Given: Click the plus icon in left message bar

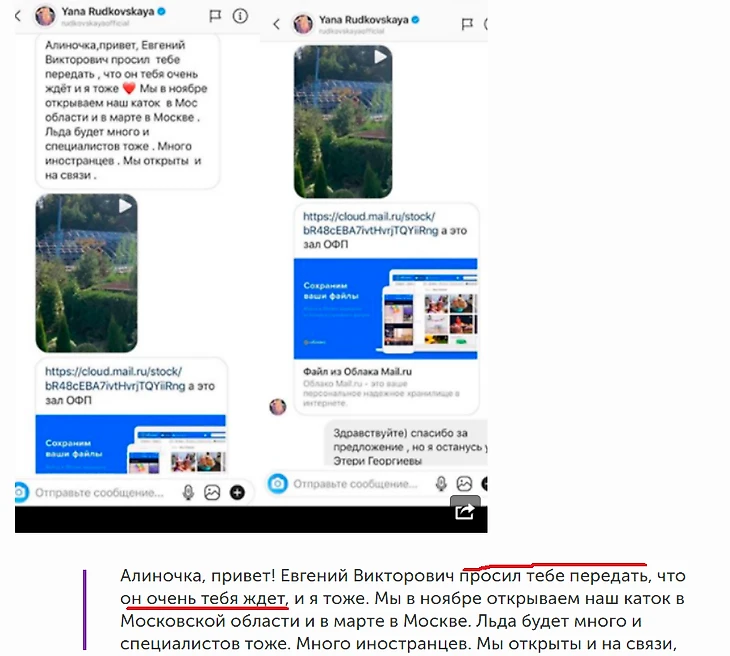Looking at the screenshot, I should (237, 493).
